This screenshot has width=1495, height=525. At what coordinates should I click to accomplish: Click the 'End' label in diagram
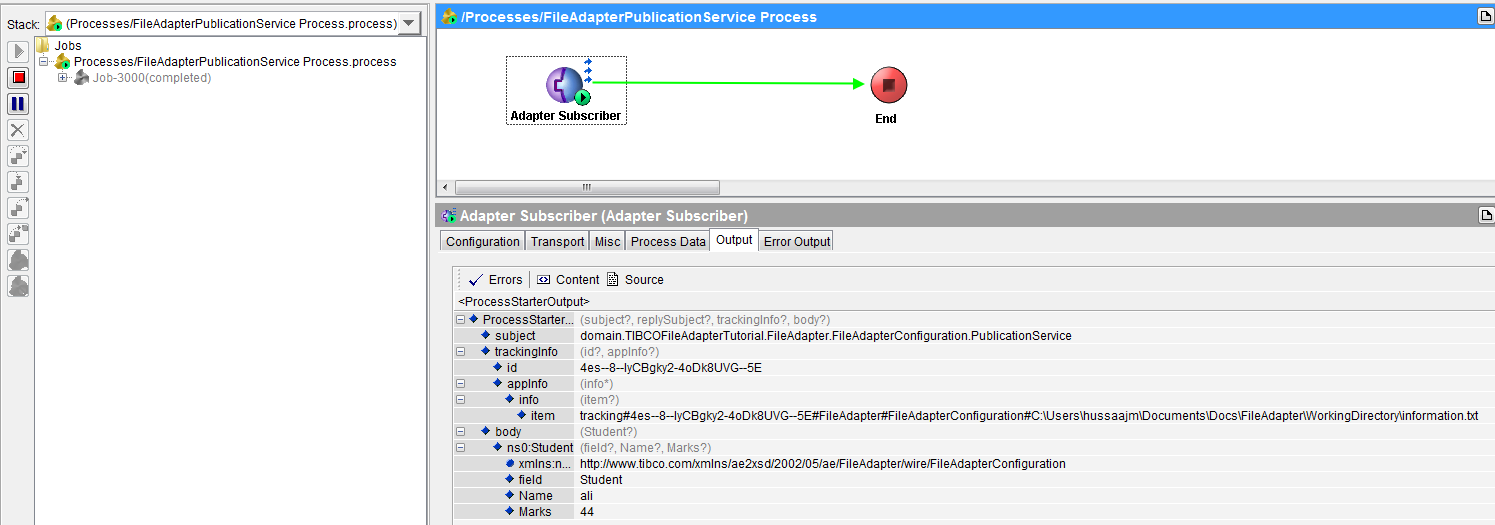(x=886, y=119)
